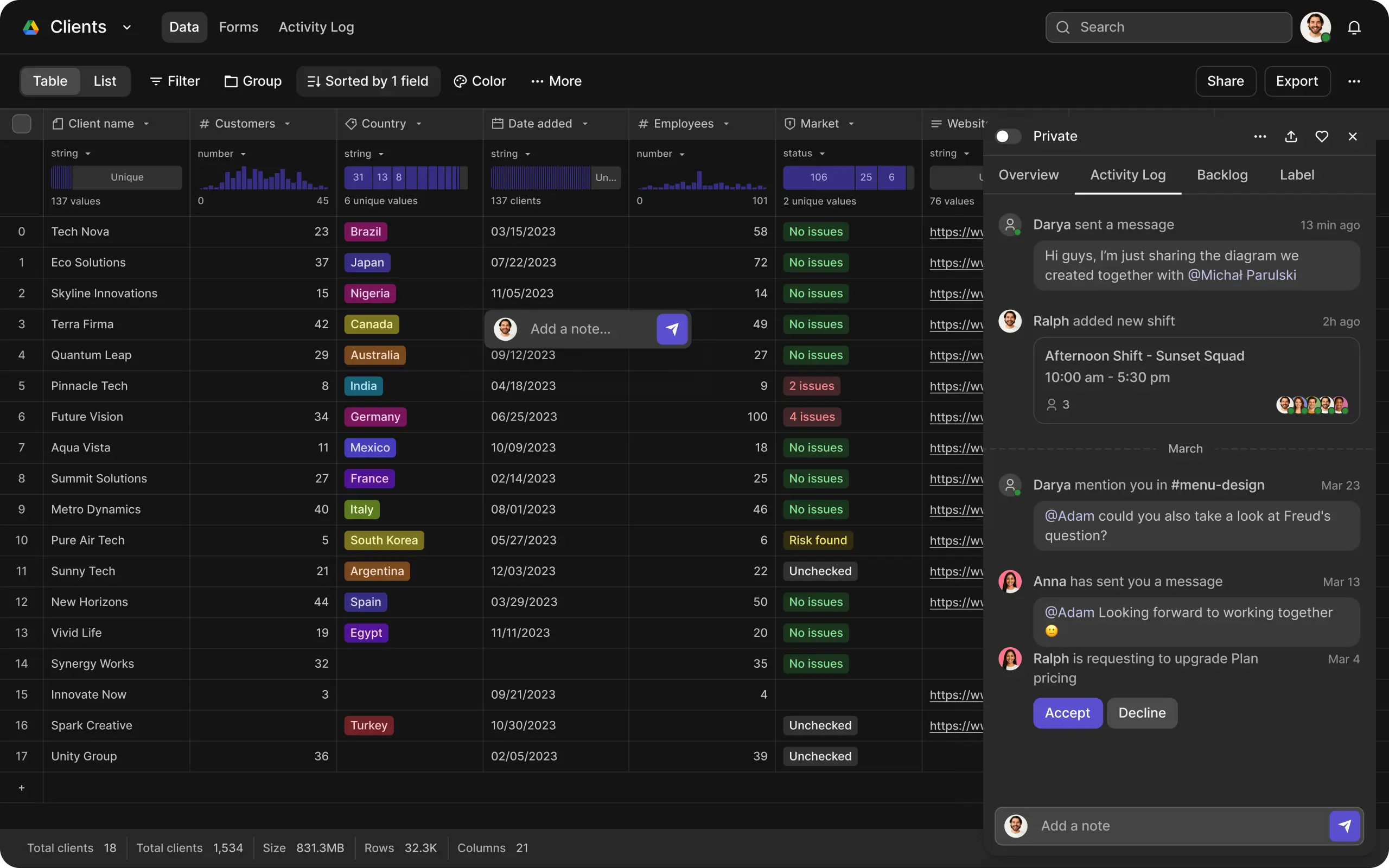Screen dimensions: 1389x868
Task: Open toolbar overflow dots next to Export
Action: (x=1354, y=81)
